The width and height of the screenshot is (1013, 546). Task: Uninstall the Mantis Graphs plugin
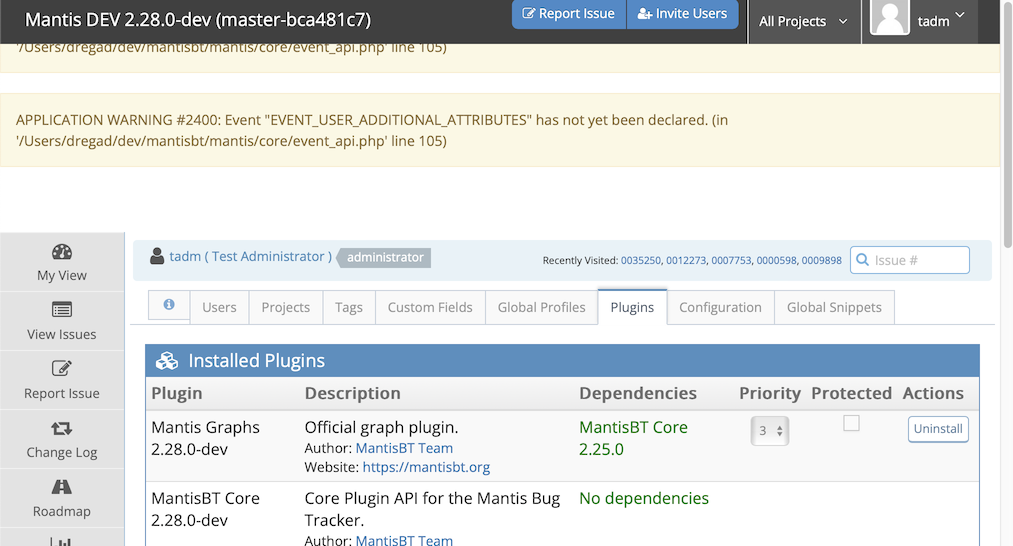point(938,429)
